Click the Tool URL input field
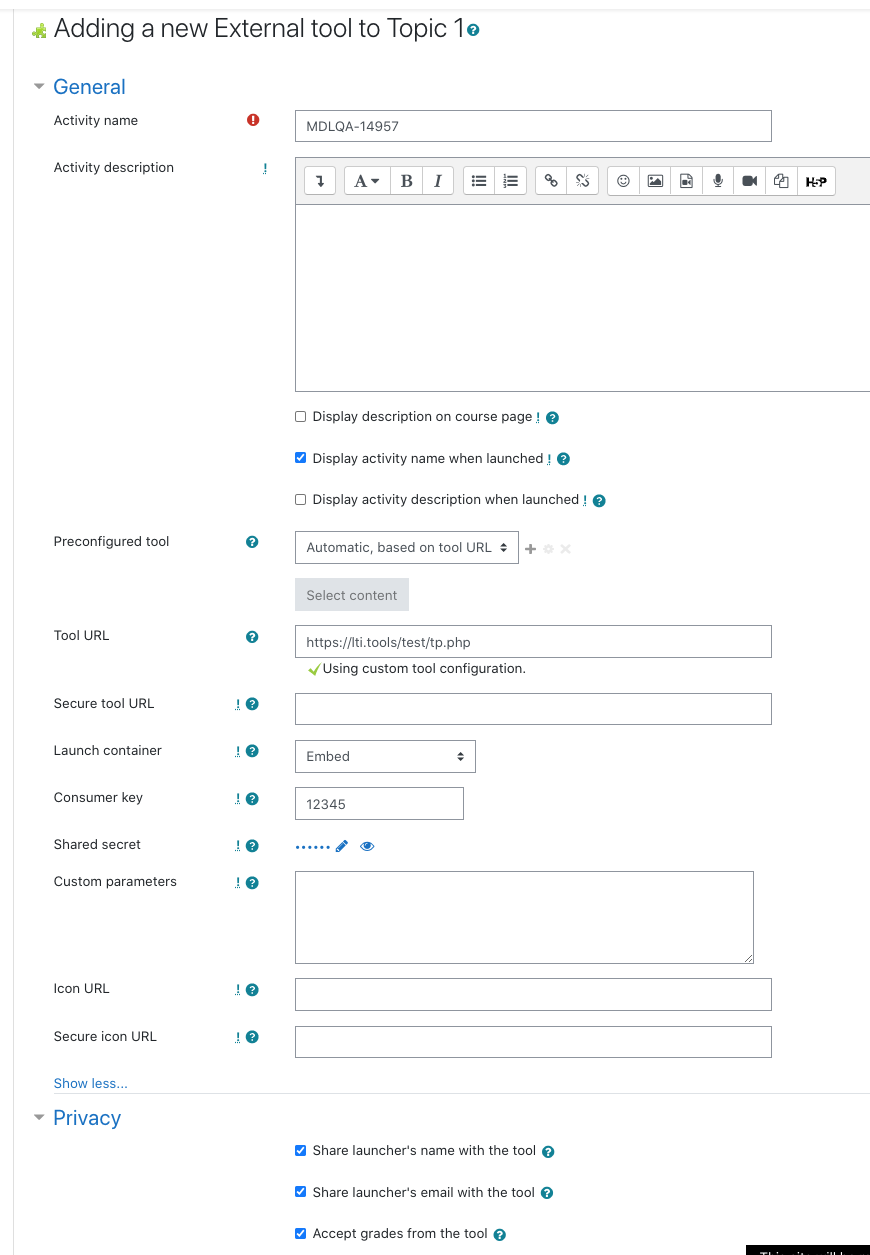 point(533,641)
